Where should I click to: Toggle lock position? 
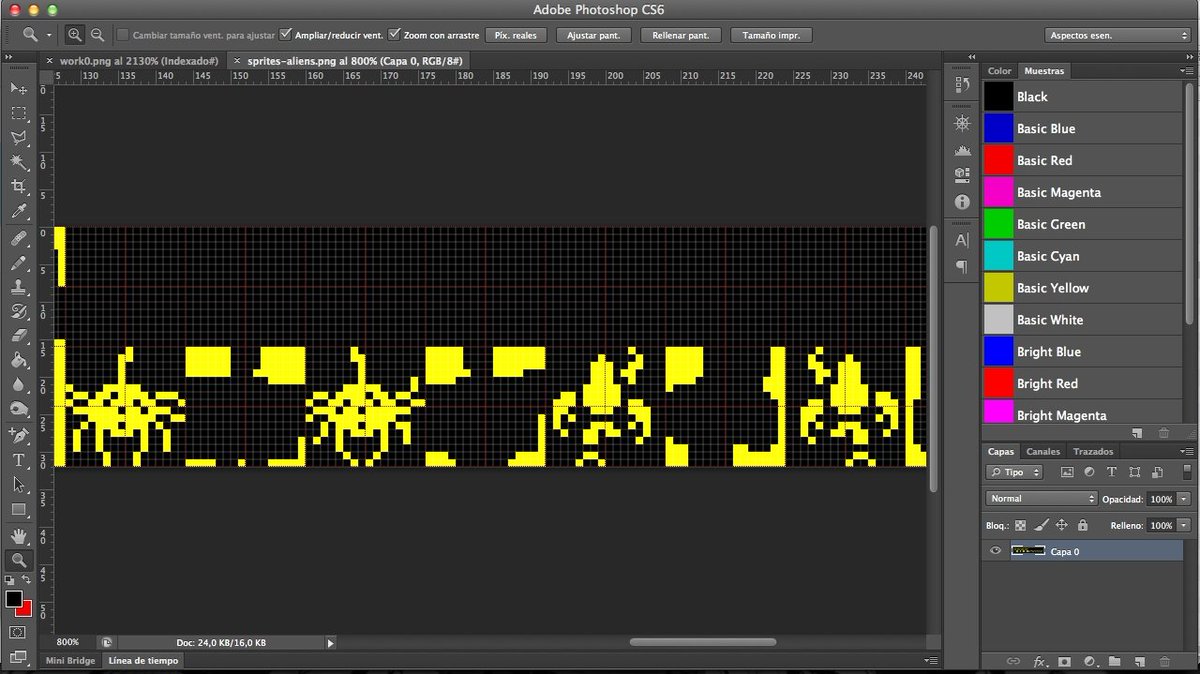[x=1062, y=525]
